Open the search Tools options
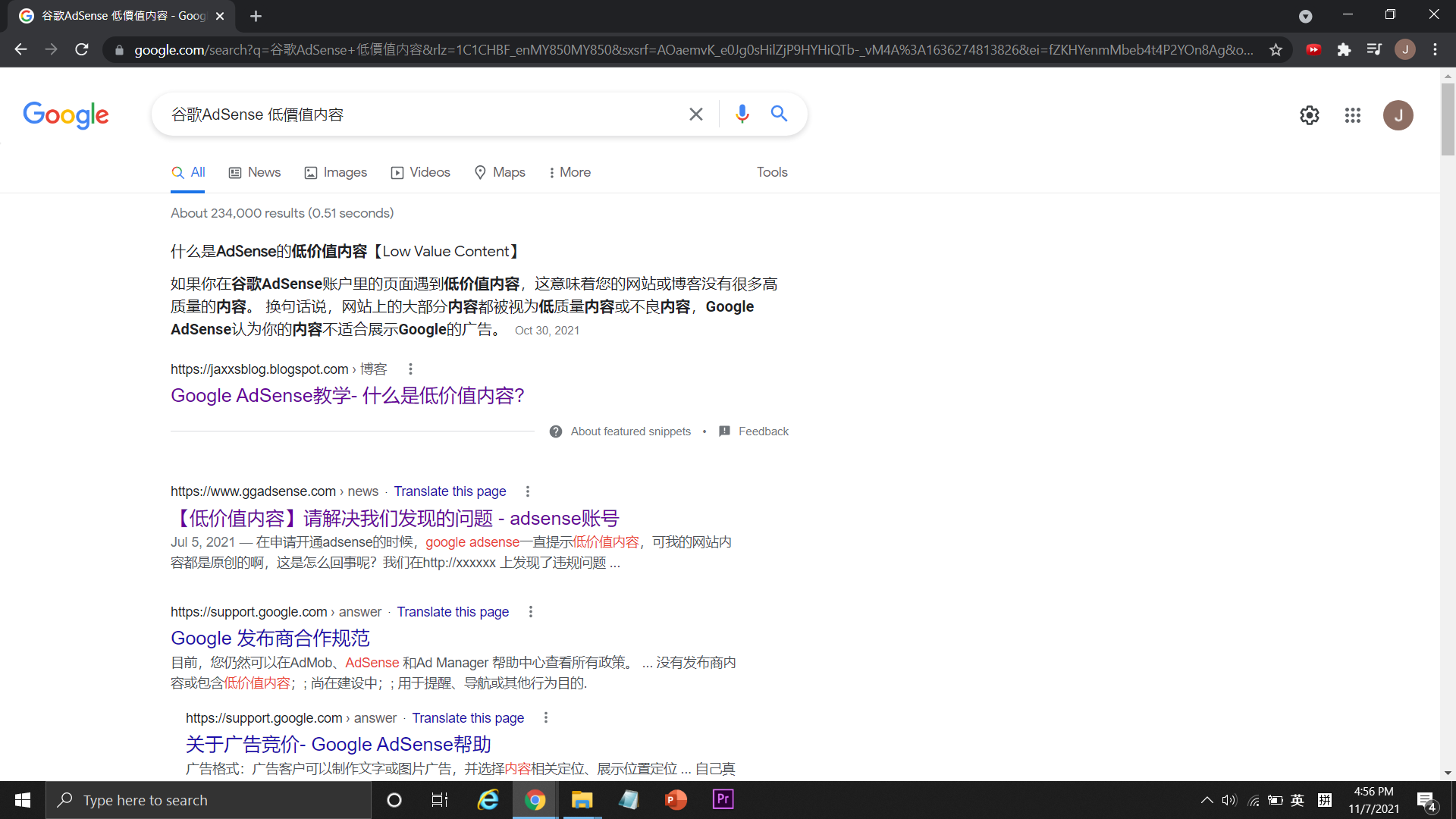Screen dimensions: 1456x819 pos(772,173)
